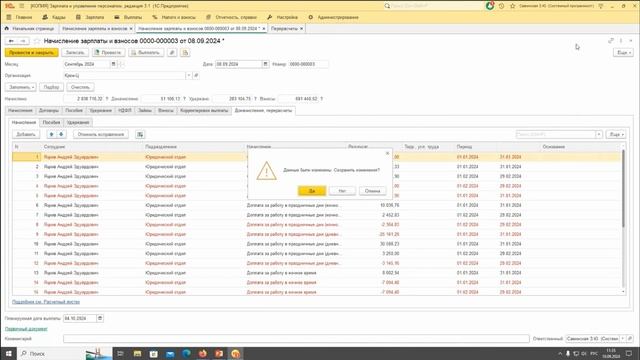
Task: Open the calendar for Планируемая дата выплаты
Action: [100, 318]
